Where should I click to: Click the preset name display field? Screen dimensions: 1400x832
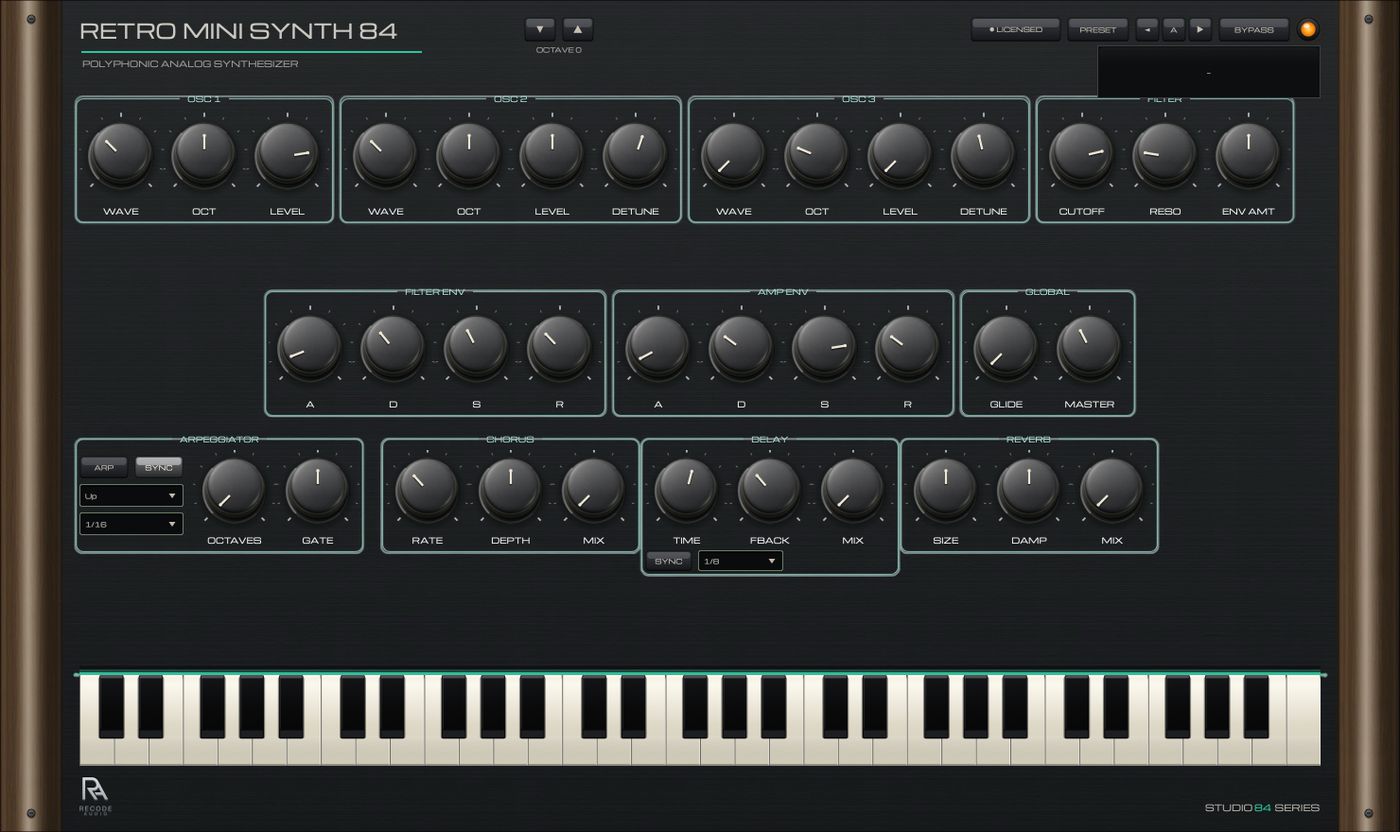[1208, 72]
